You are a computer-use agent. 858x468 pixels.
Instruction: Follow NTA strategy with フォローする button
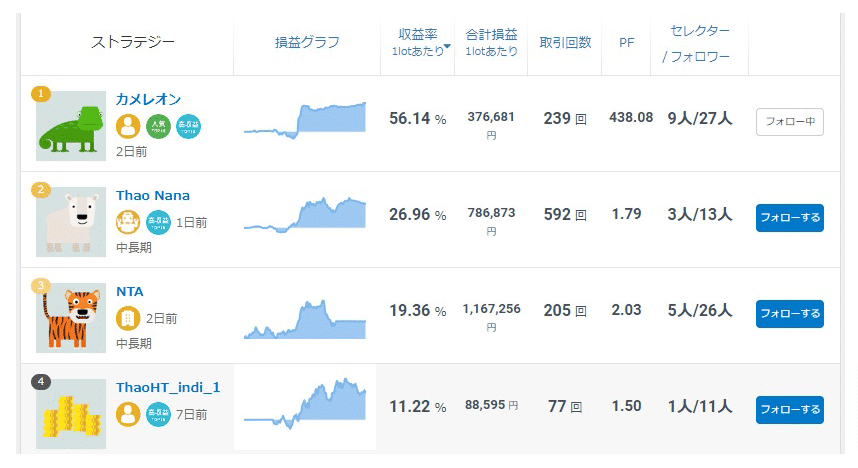790,314
